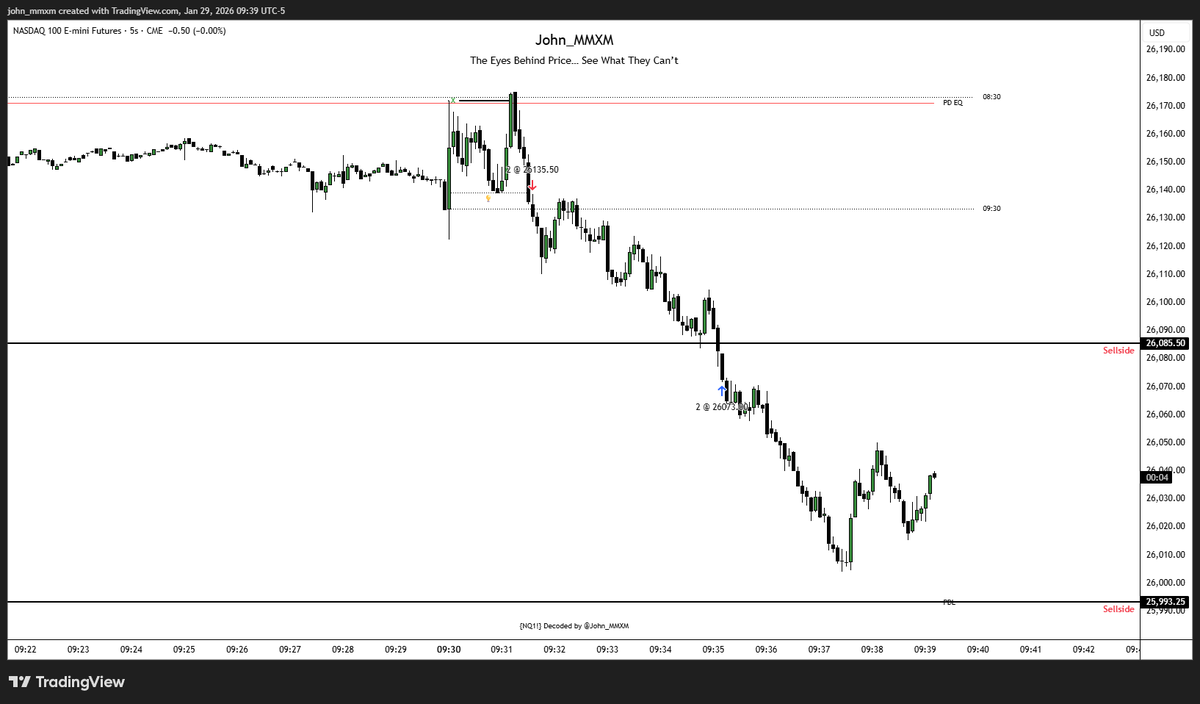This screenshot has width=1200, height=704.
Task: Click the John_MMXM chart watermark
Action: point(574,40)
